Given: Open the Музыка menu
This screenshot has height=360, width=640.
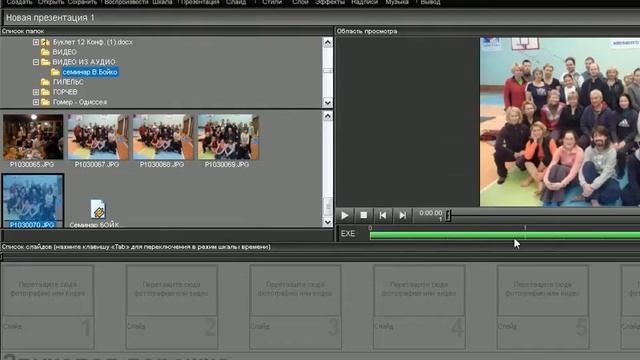Looking at the screenshot, I should 397,2.
